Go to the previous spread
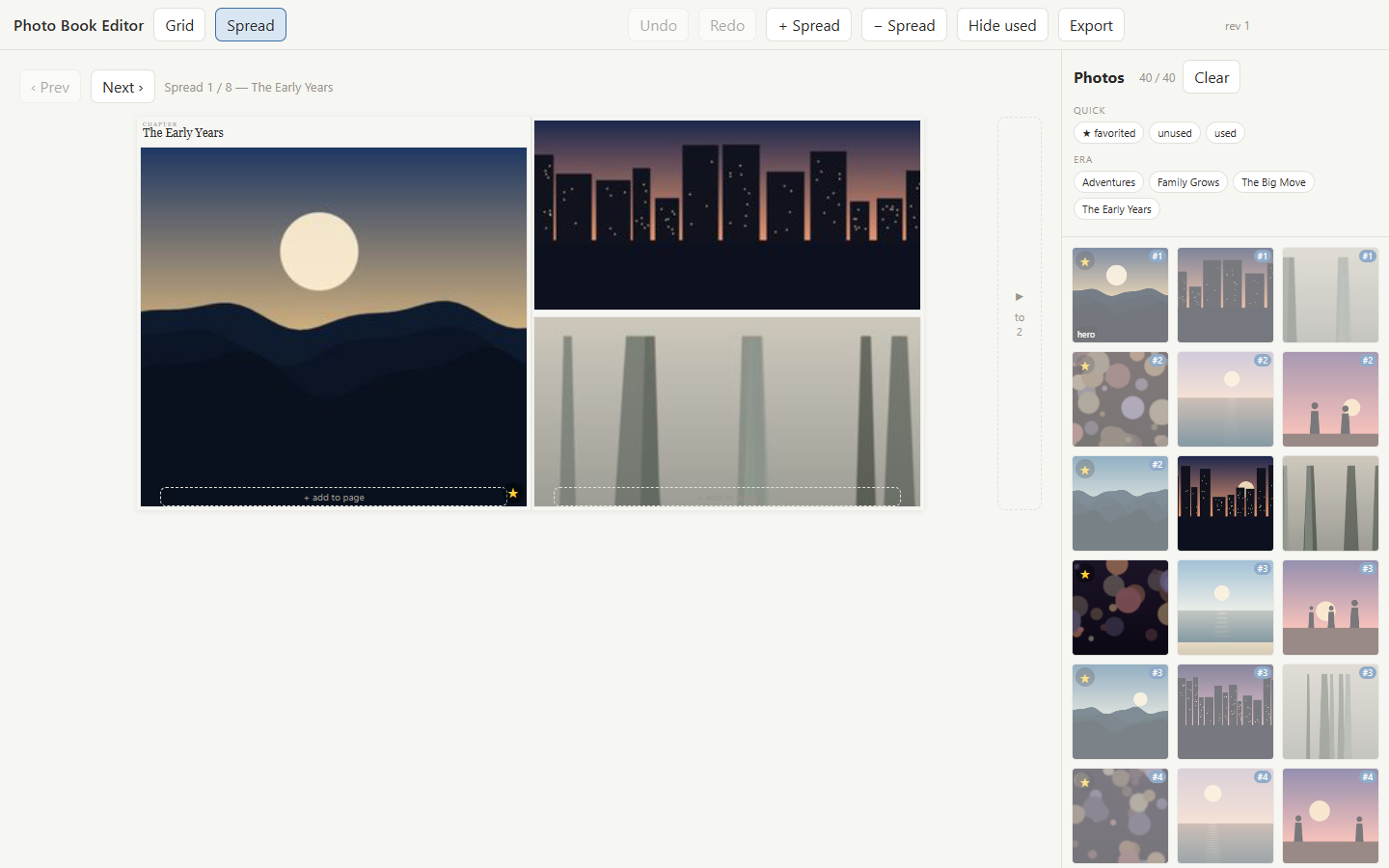Image resolution: width=1389 pixels, height=868 pixels. pyautogui.click(x=50, y=87)
